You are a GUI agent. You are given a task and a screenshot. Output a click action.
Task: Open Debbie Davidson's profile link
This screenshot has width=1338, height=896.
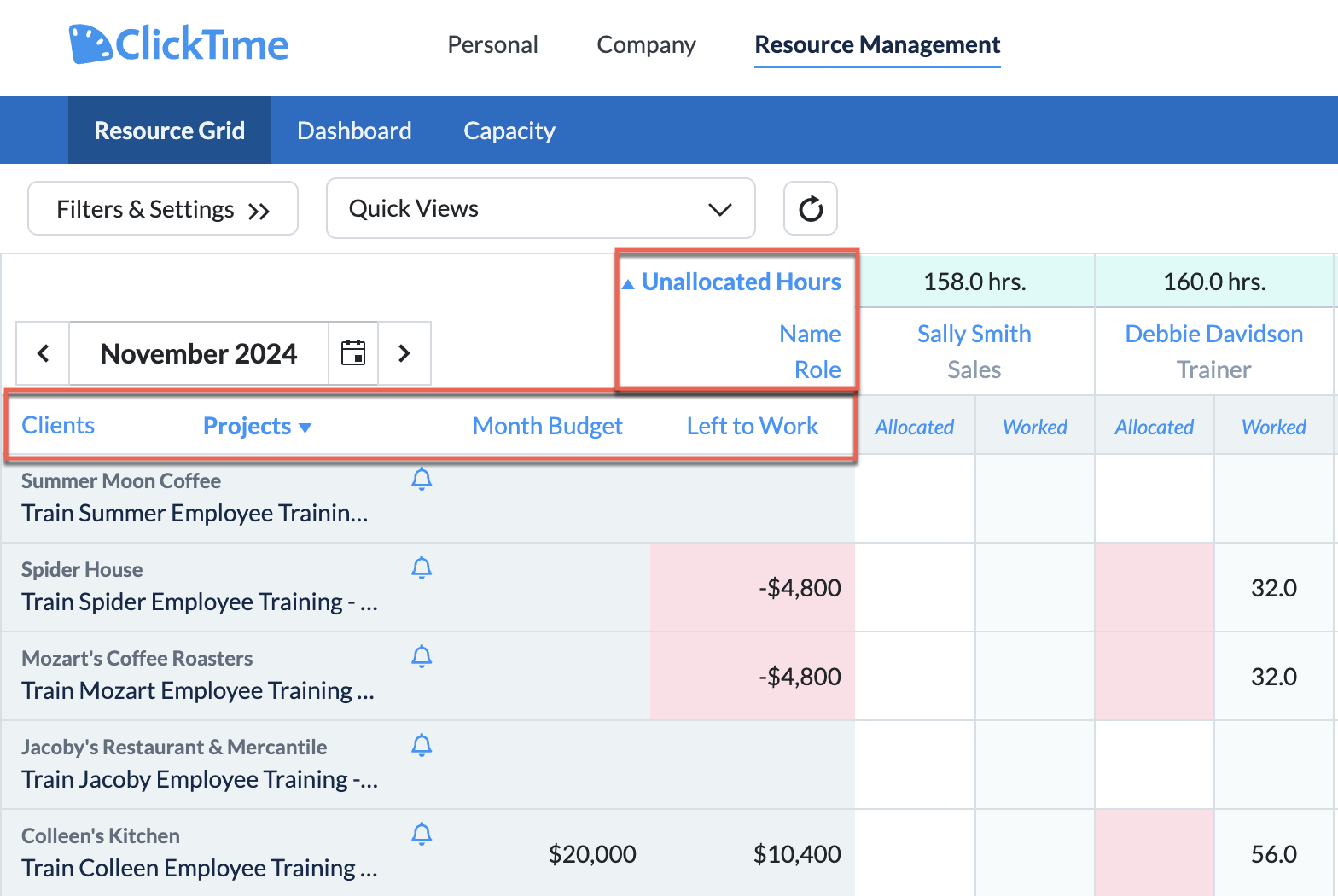pyautogui.click(x=1213, y=334)
